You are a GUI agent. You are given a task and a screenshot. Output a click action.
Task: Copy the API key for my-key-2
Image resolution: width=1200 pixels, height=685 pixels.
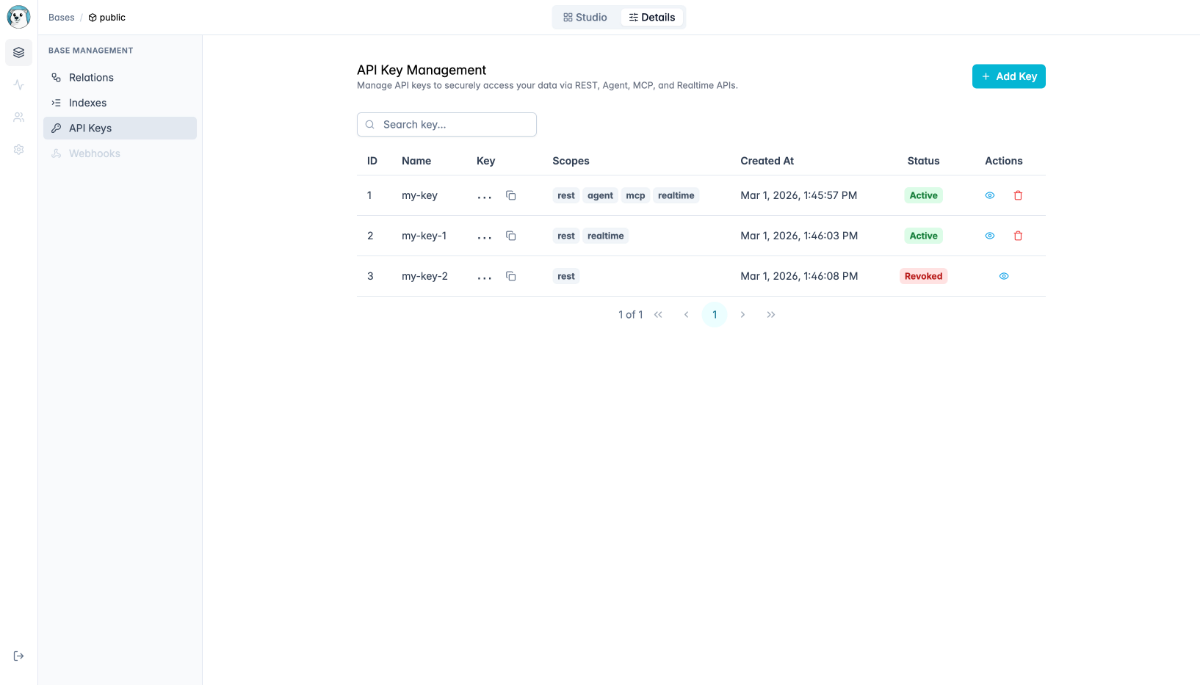coord(511,275)
